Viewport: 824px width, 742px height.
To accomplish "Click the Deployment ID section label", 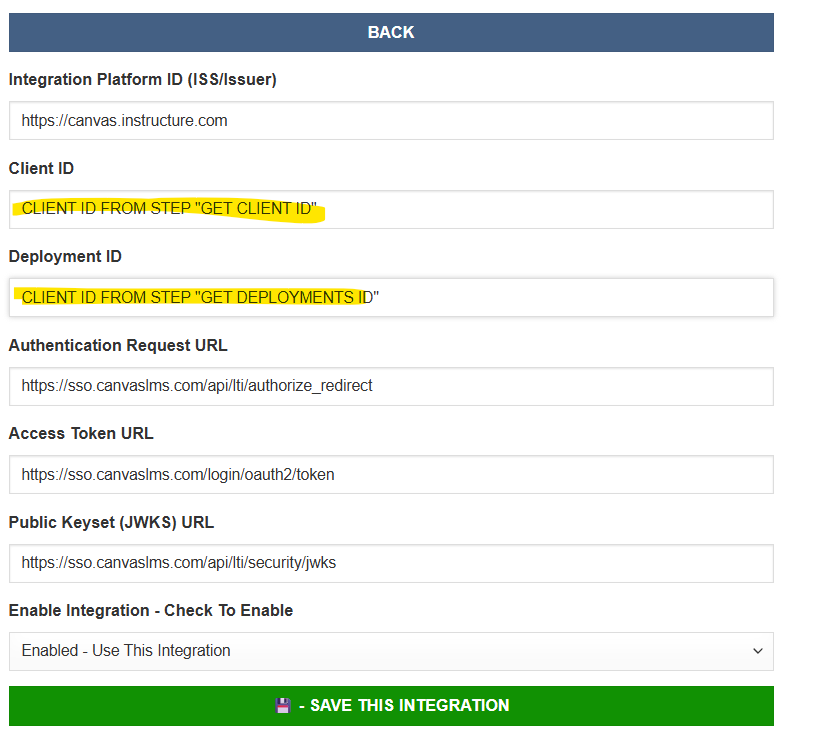I will pyautogui.click(x=64, y=256).
